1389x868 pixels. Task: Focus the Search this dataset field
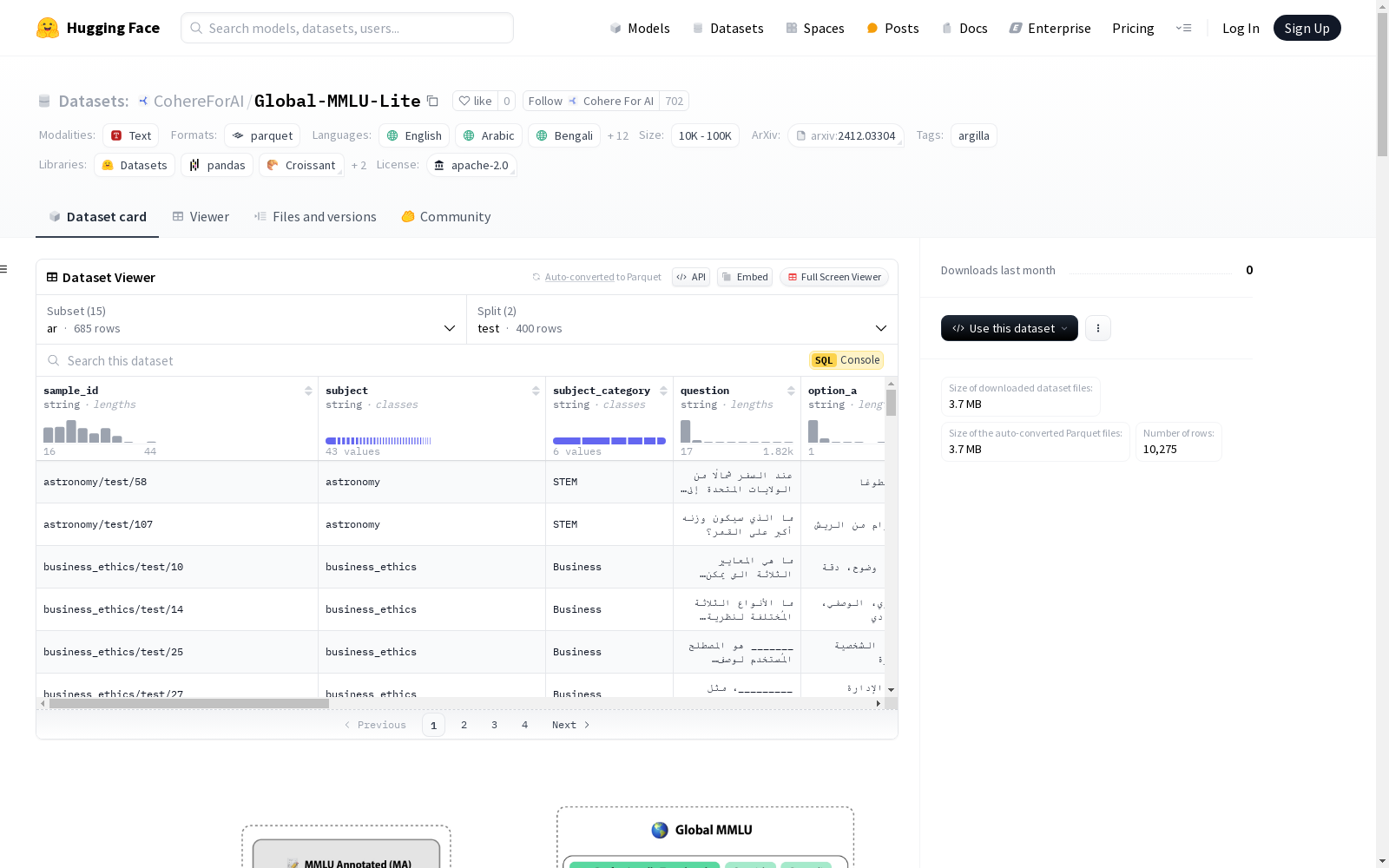click(421, 360)
